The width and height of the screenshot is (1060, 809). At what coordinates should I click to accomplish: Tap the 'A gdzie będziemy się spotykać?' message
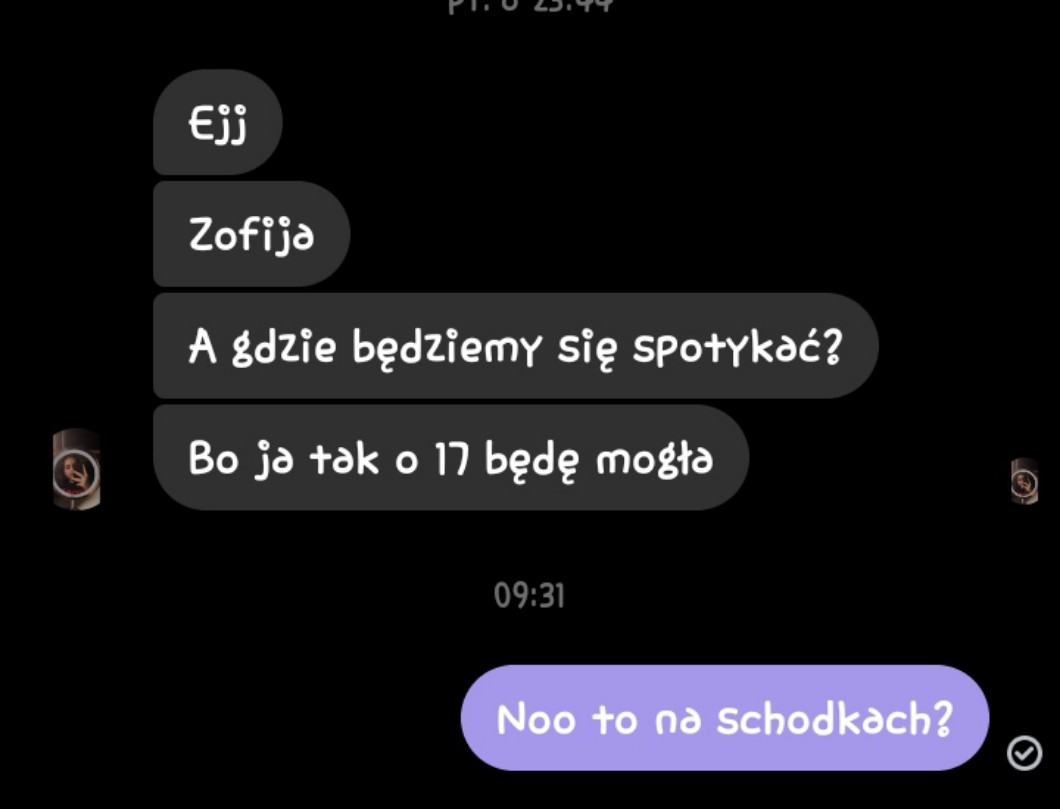click(516, 345)
